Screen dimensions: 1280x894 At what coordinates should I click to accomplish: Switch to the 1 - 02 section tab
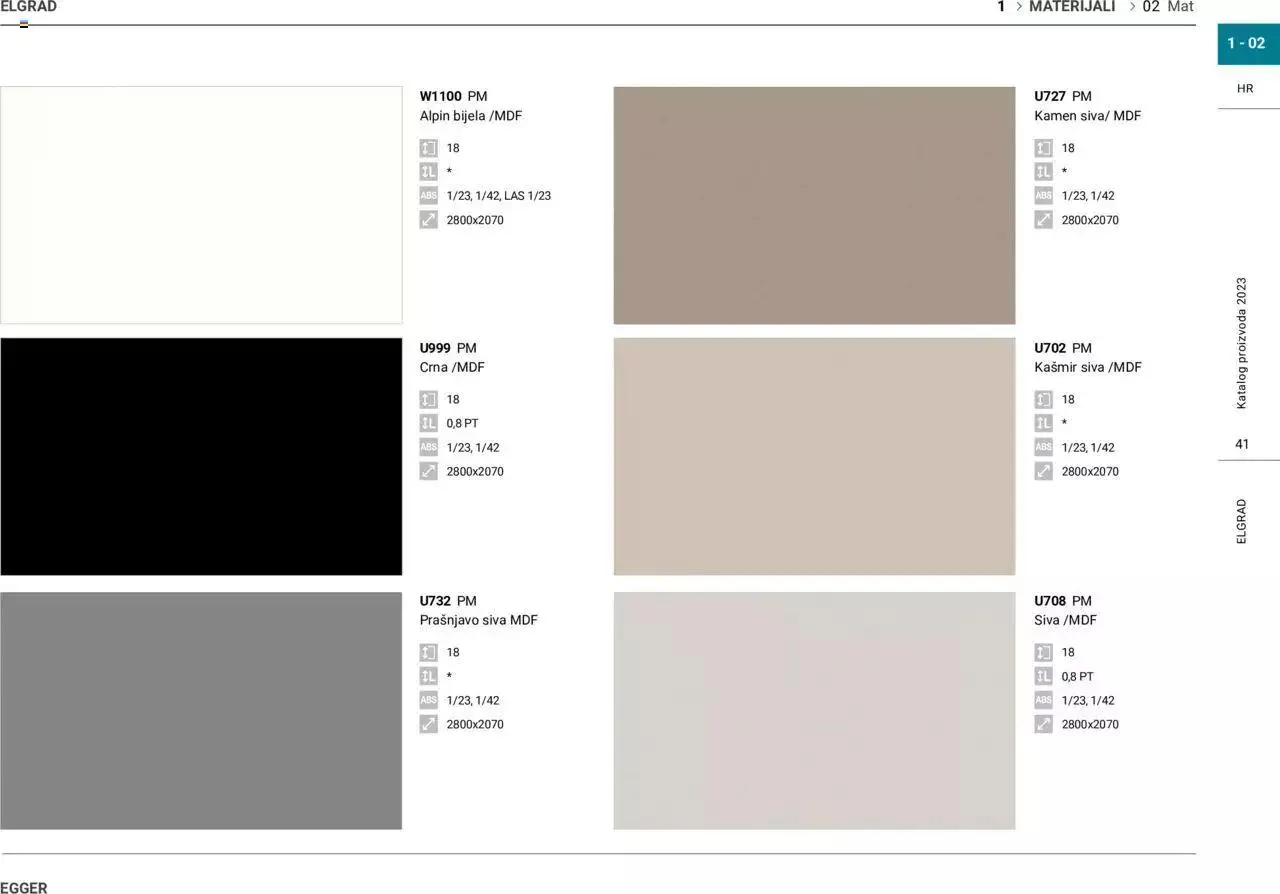[x=1247, y=43]
